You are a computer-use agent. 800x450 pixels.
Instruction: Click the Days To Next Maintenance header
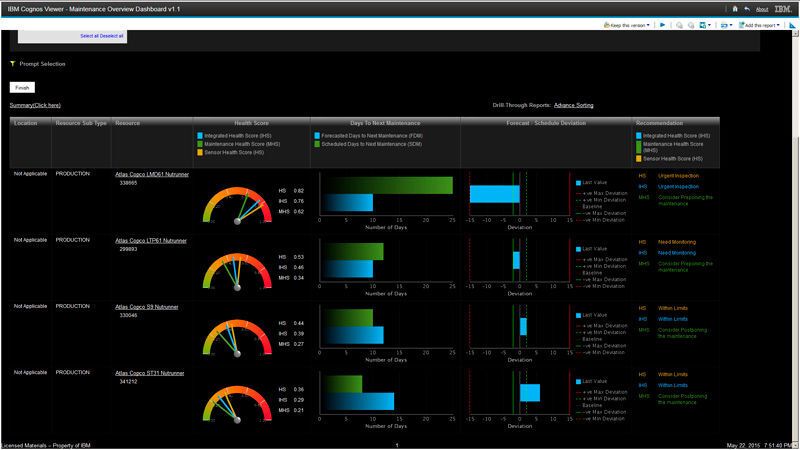385,123
